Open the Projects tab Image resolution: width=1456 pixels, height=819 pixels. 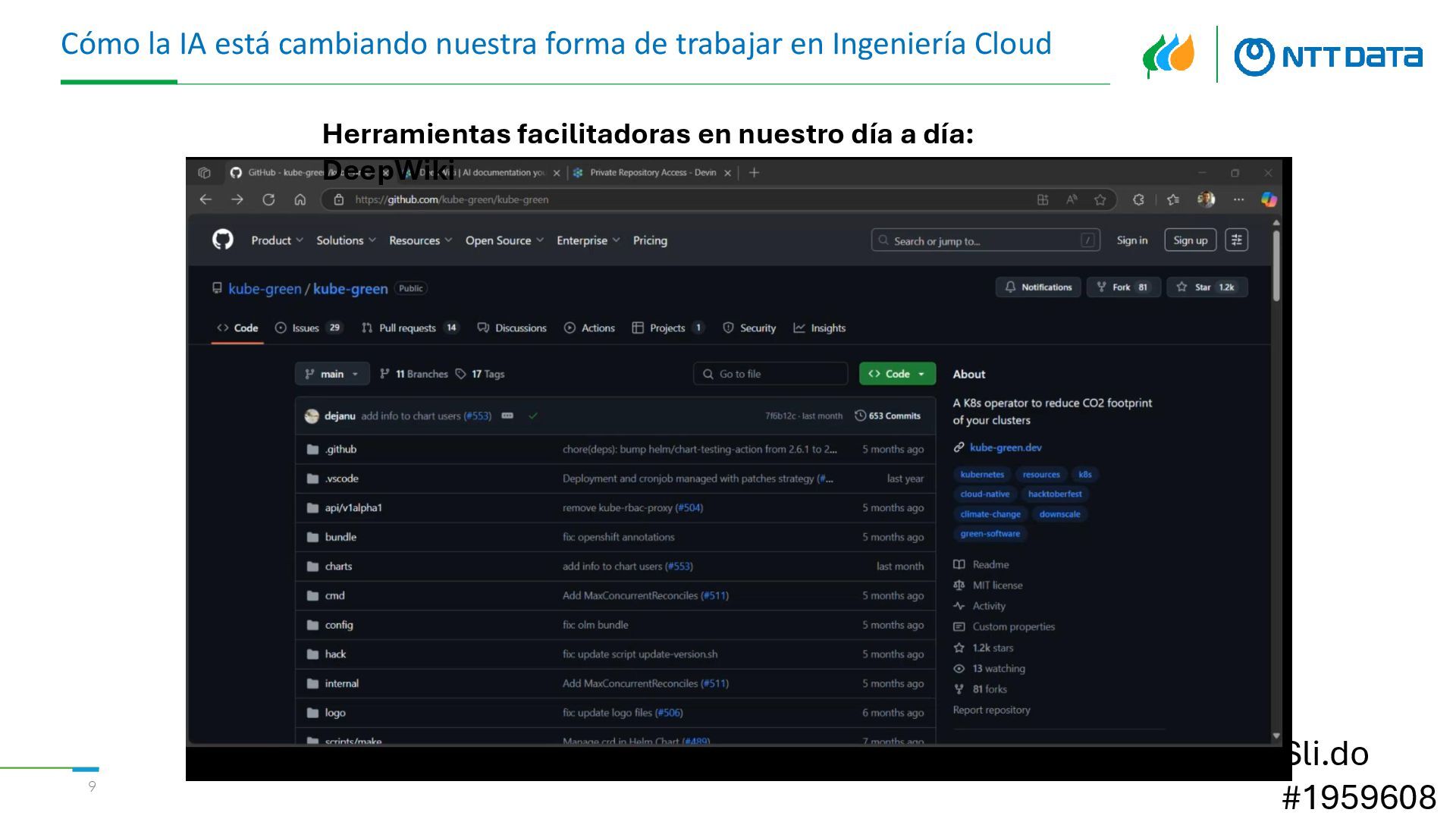click(668, 328)
